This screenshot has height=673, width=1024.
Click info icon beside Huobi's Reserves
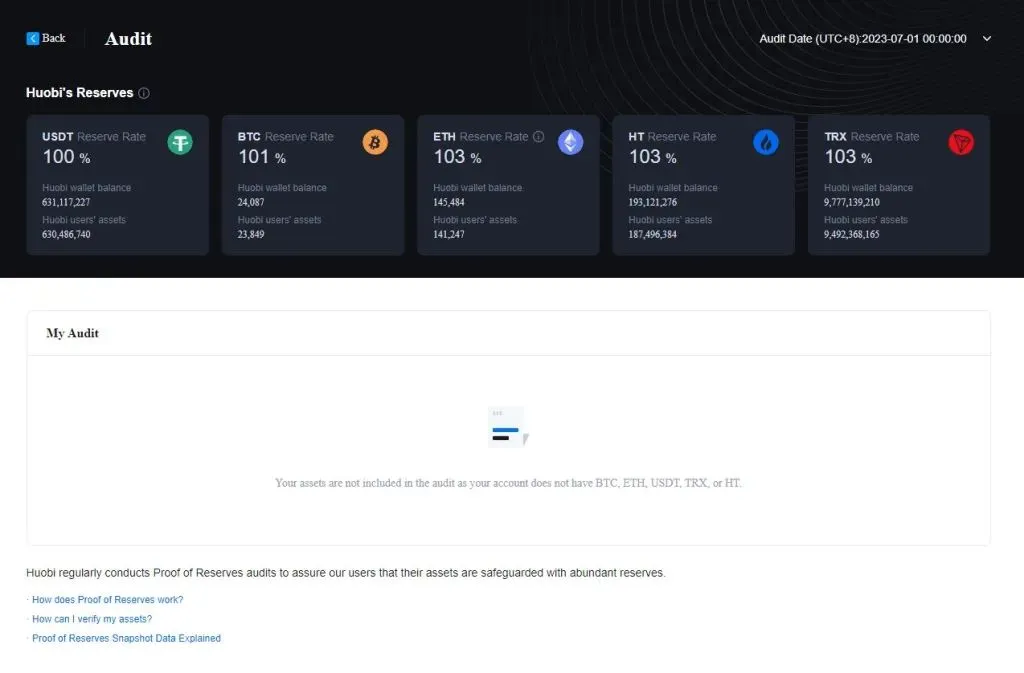coord(144,93)
